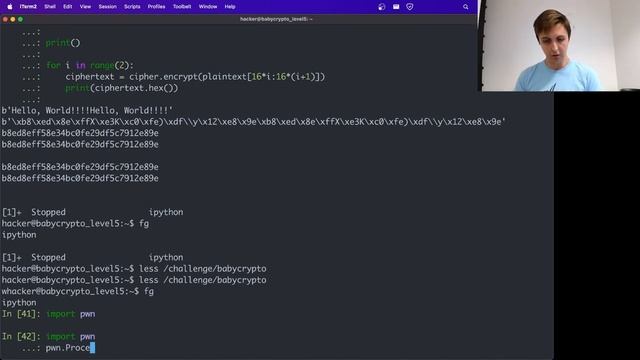Image resolution: width=640 pixels, height=360 pixels.
Task: Open the Shell menu
Action: (50, 7)
